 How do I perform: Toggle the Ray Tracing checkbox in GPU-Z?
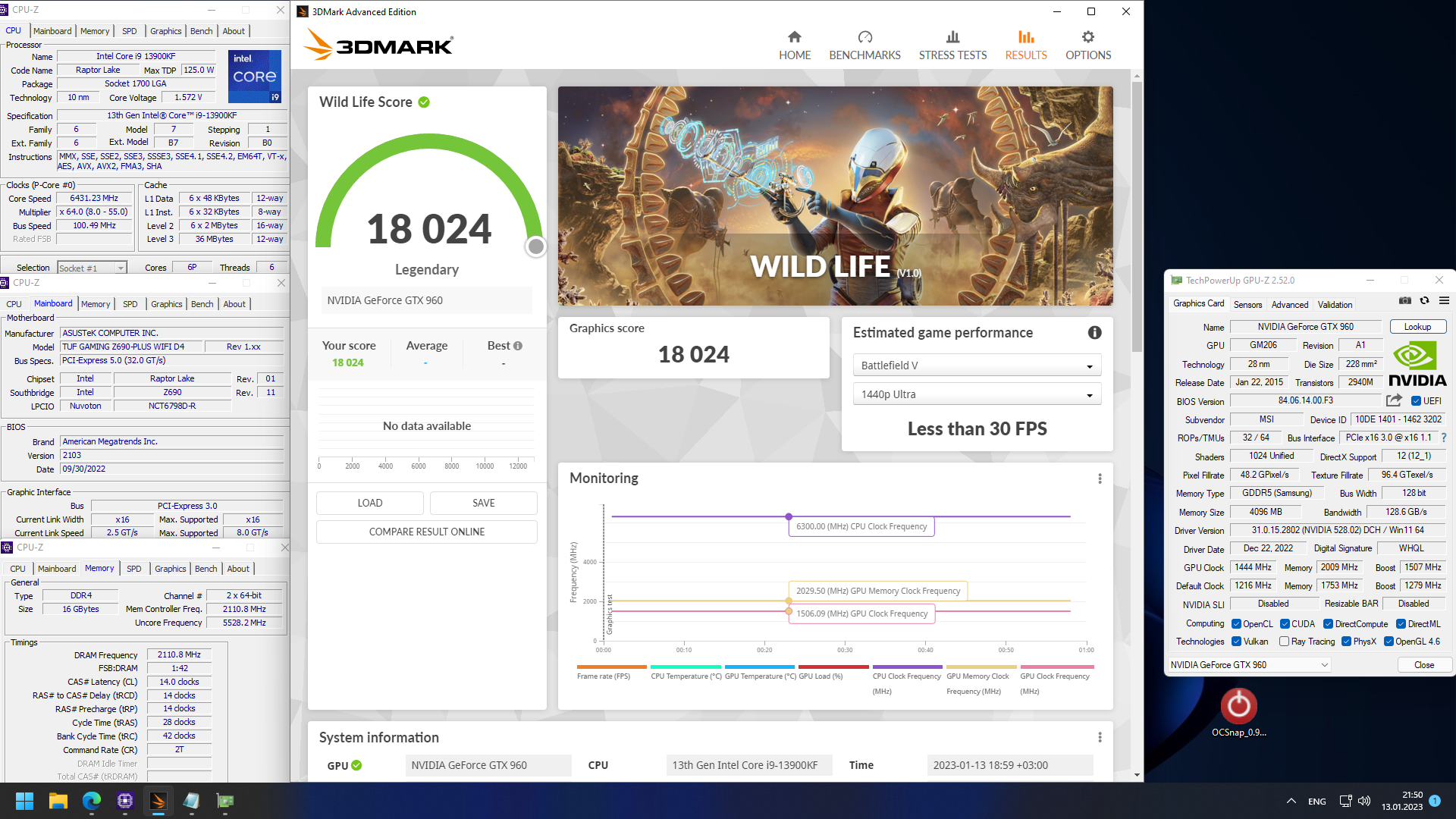click(1284, 642)
